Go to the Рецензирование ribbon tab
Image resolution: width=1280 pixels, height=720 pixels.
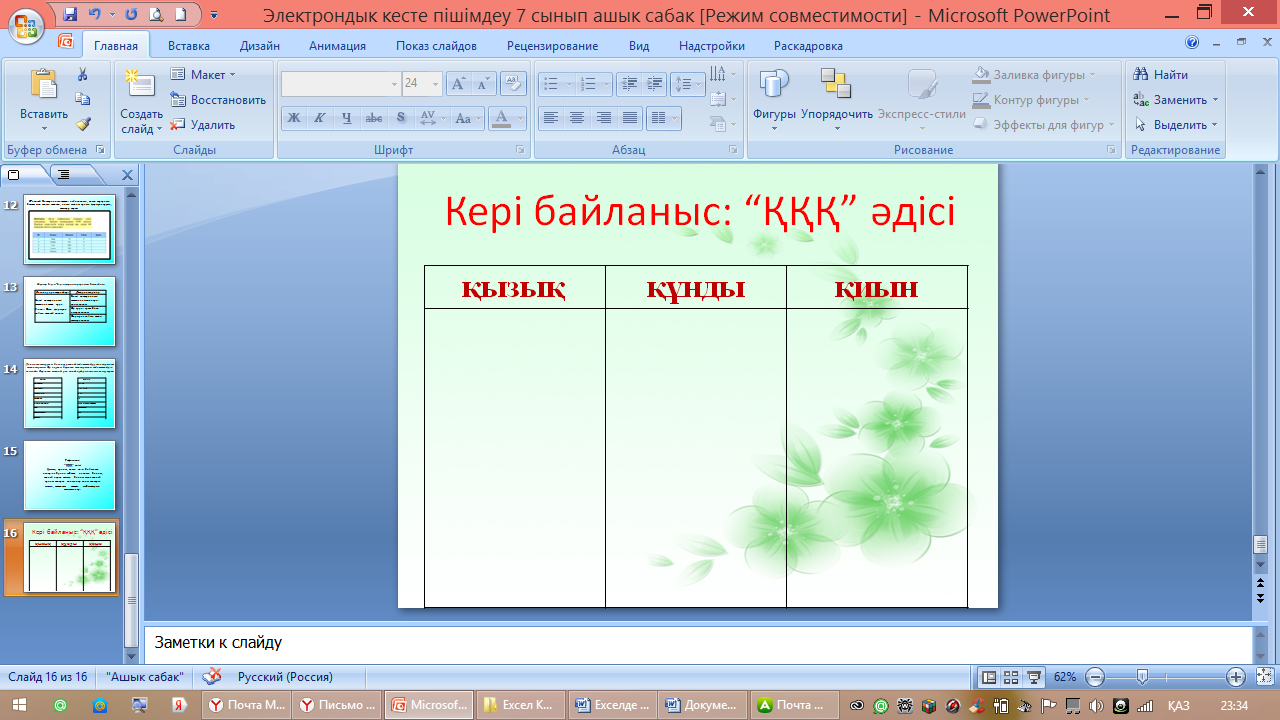point(552,46)
